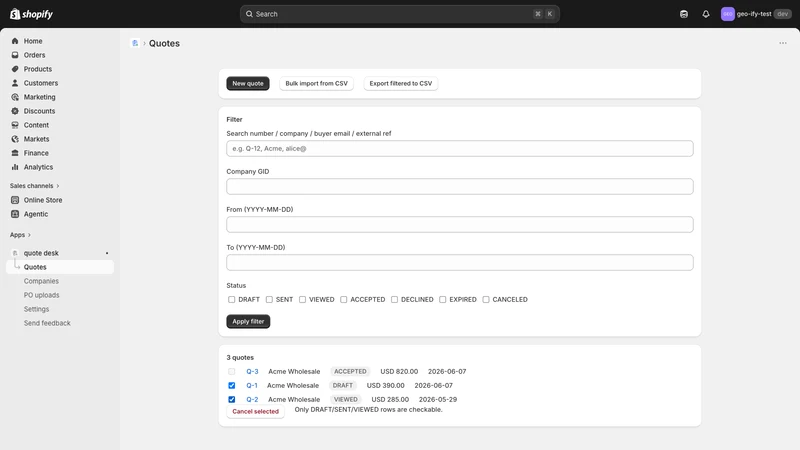Click the Apply filter button
This screenshot has width=800, height=450.
click(x=248, y=321)
